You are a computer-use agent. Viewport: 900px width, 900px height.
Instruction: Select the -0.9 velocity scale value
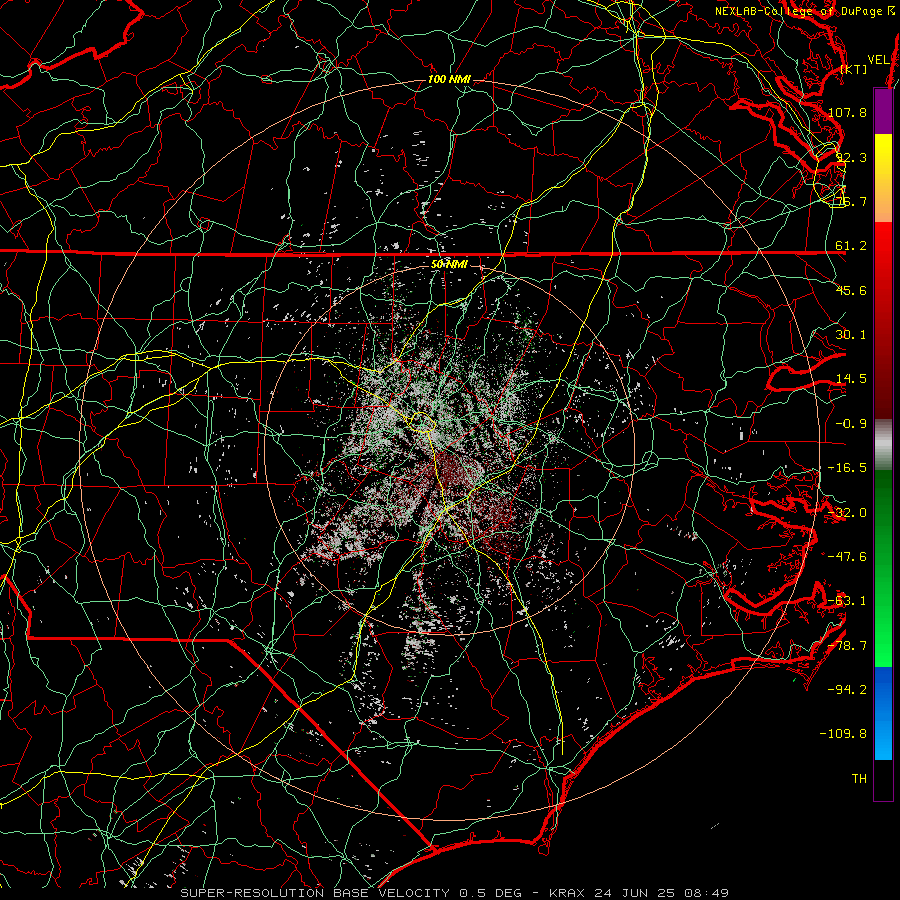[851, 424]
